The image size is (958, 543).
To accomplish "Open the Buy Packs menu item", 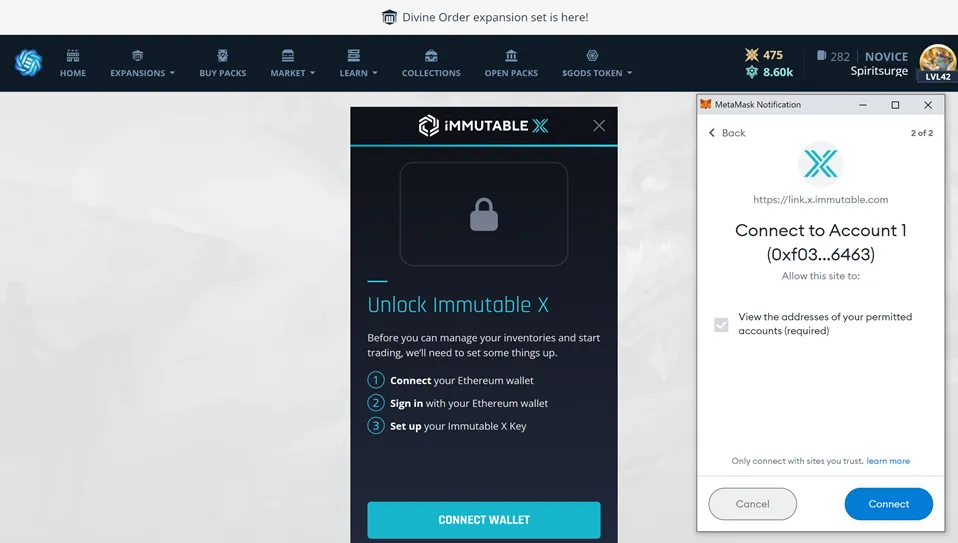I will pos(222,73).
